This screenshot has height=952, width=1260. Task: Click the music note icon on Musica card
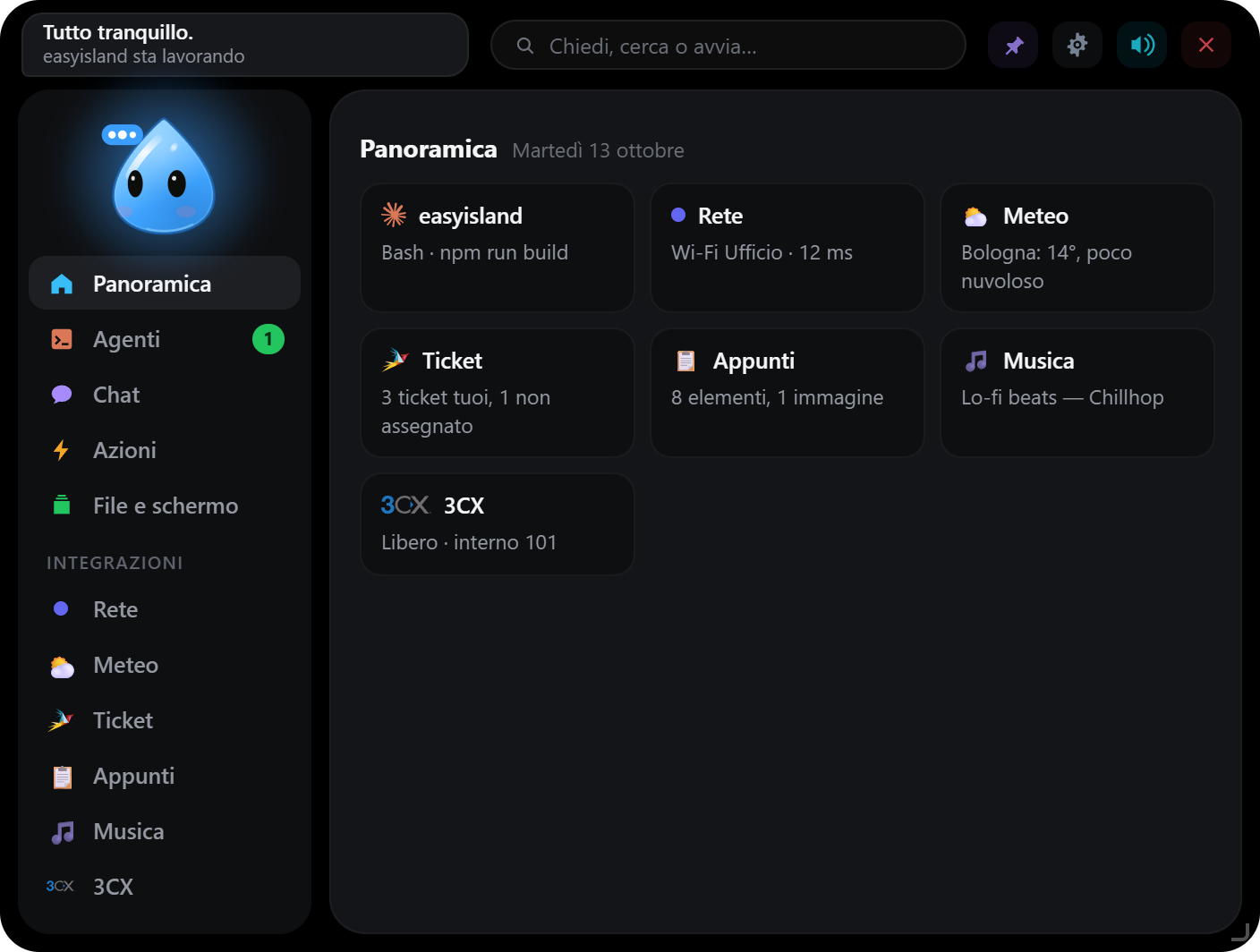976,361
